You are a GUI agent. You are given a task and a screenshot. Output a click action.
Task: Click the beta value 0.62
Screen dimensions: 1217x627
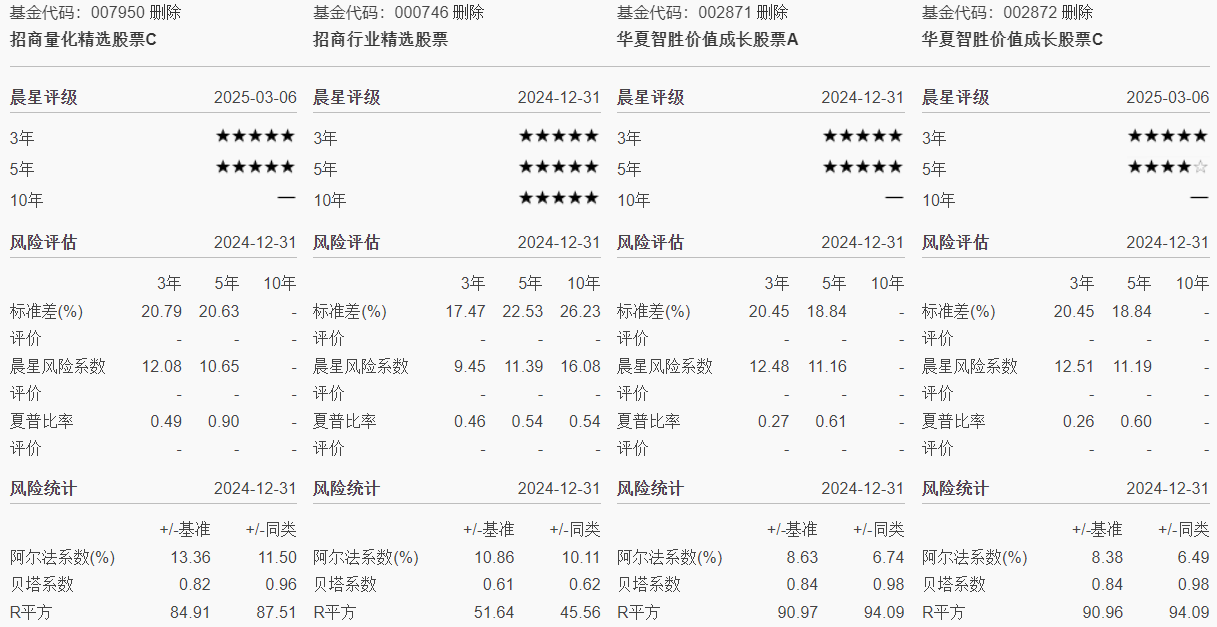tap(584, 585)
